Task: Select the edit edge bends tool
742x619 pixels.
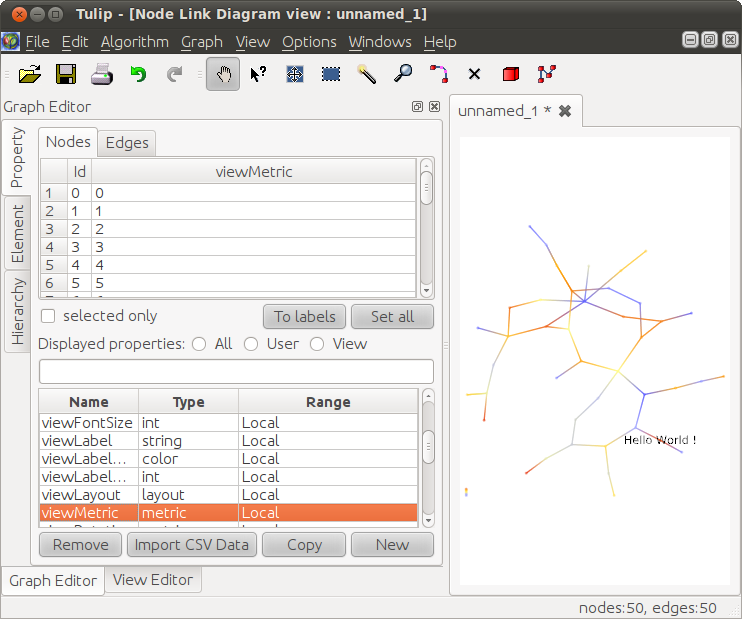Action: tap(439, 74)
